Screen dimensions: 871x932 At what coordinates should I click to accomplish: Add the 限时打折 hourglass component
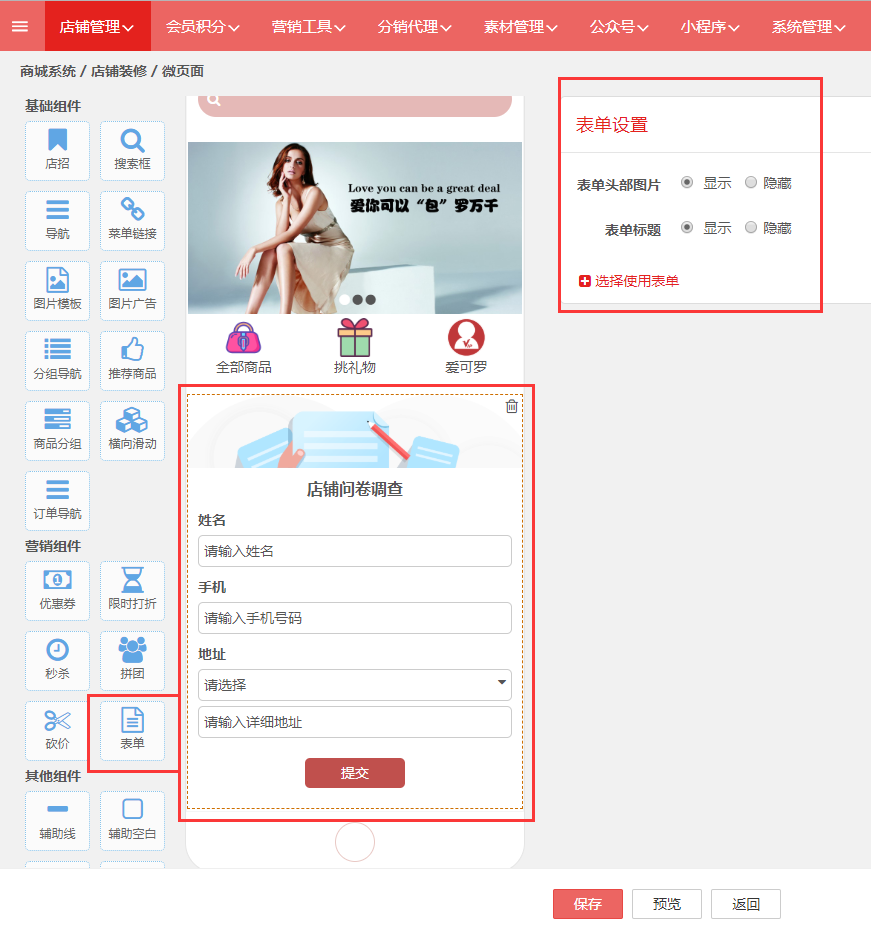(132, 591)
